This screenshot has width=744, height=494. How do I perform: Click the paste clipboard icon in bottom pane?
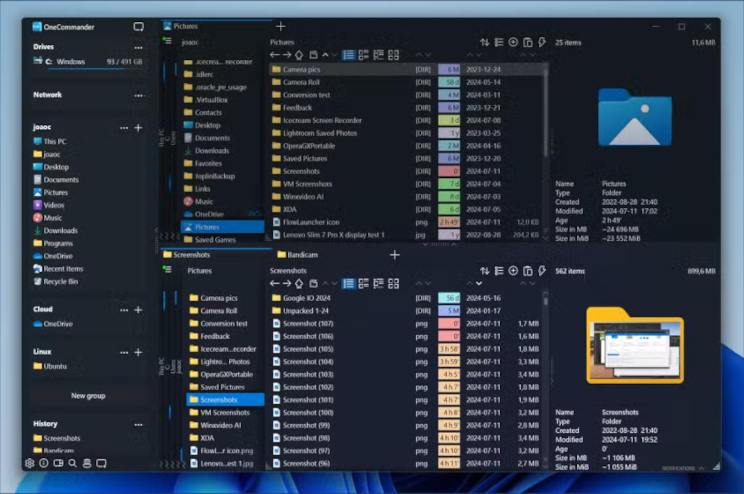[x=527, y=270]
